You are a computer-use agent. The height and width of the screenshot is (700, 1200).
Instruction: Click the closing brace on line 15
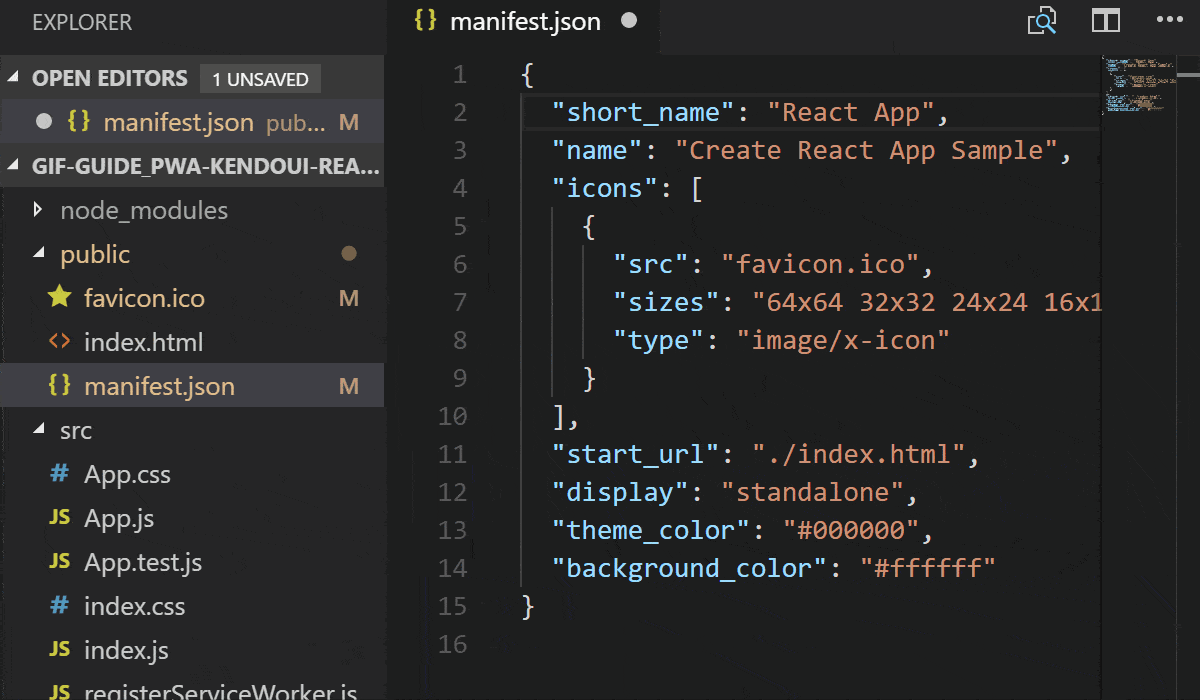click(x=528, y=606)
